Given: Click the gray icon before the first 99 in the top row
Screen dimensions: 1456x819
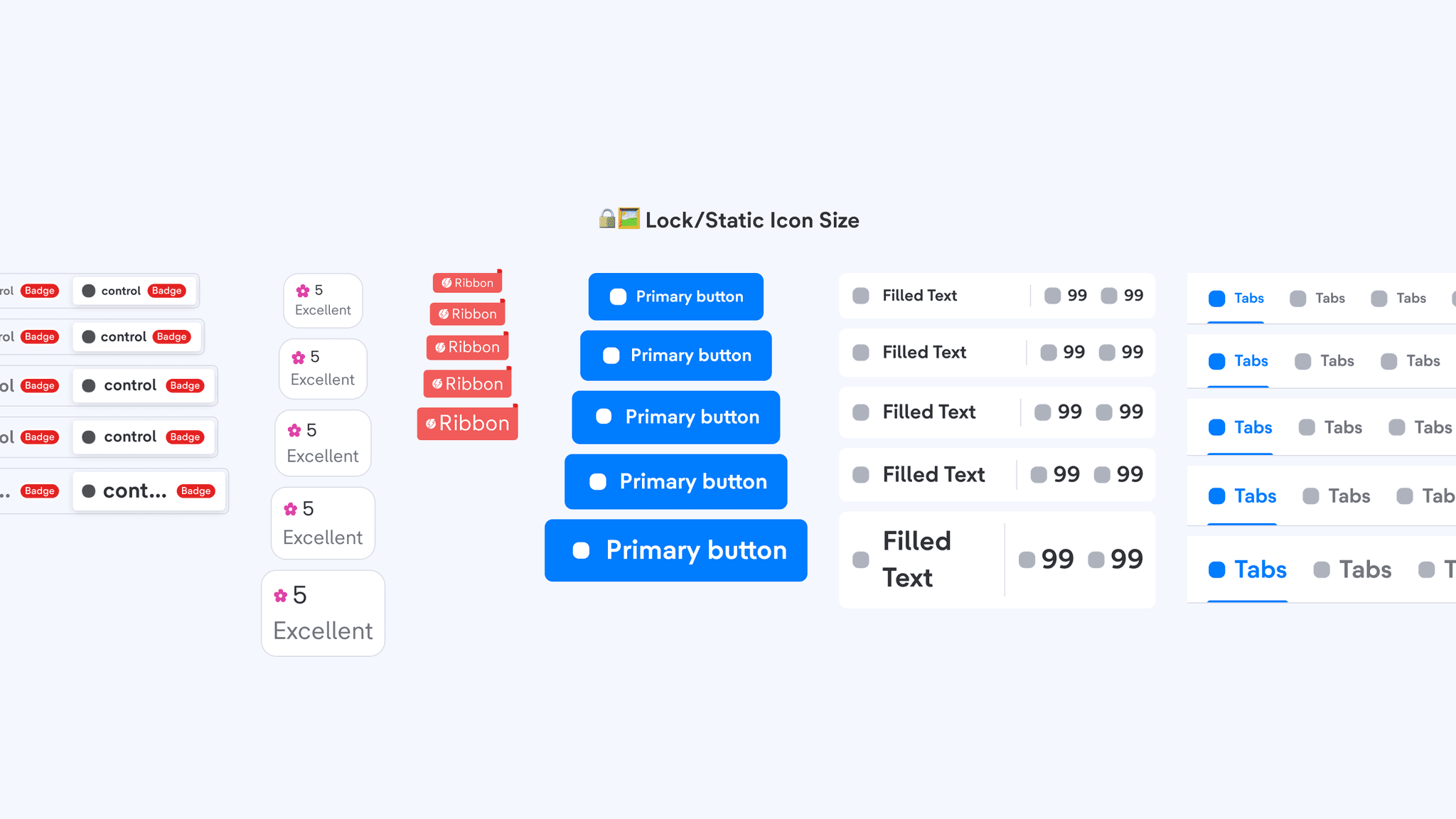Looking at the screenshot, I should point(1052,296).
